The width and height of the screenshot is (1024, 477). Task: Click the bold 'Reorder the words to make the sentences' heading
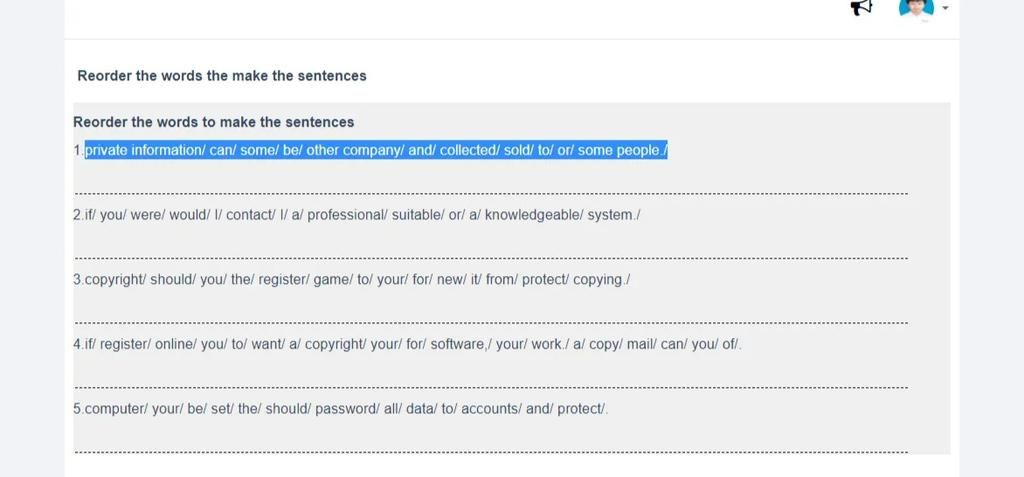click(x=214, y=122)
